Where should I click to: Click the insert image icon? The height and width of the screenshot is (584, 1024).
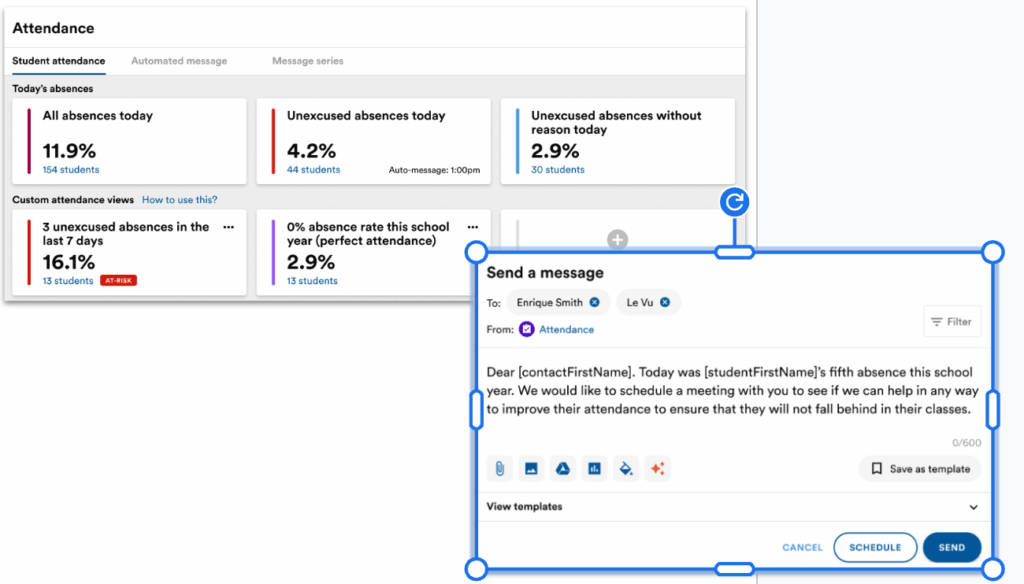(x=531, y=468)
